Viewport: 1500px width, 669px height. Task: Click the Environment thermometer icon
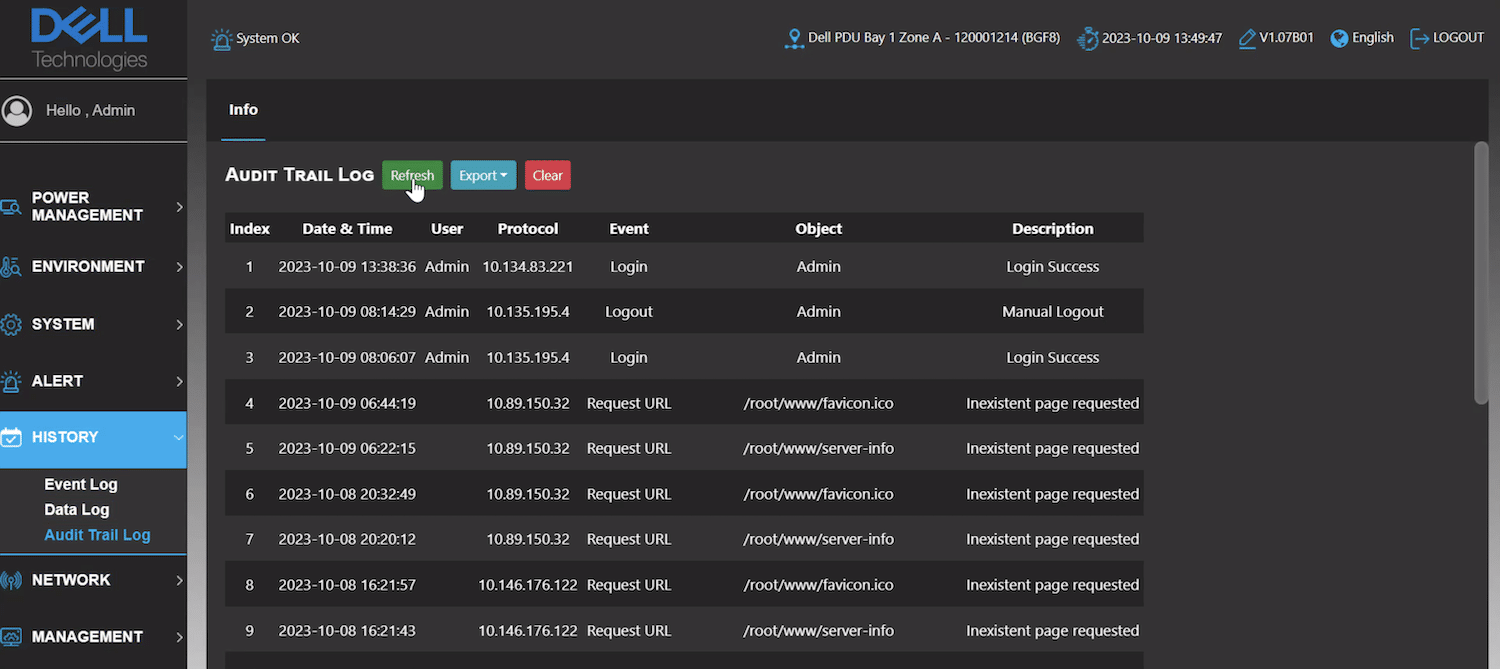[x=11, y=267]
